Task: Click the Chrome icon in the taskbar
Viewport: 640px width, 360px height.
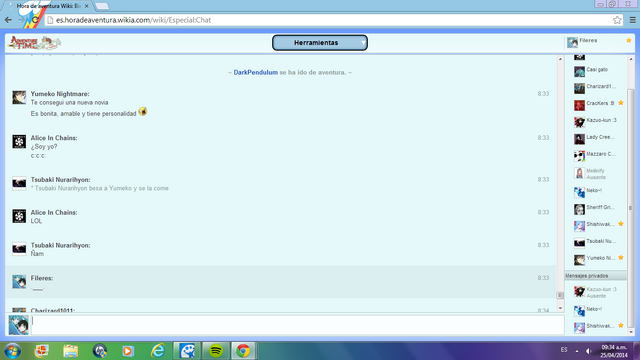Action: pos(243,351)
